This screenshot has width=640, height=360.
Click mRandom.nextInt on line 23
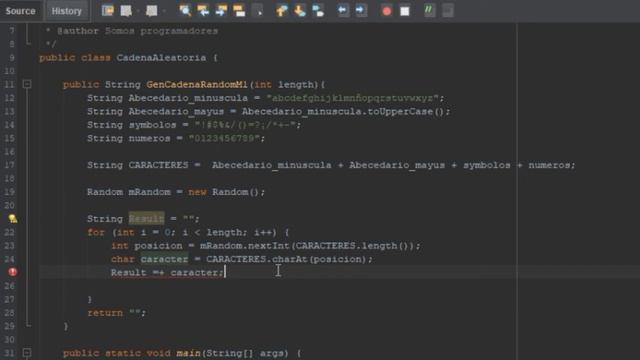tap(245, 246)
